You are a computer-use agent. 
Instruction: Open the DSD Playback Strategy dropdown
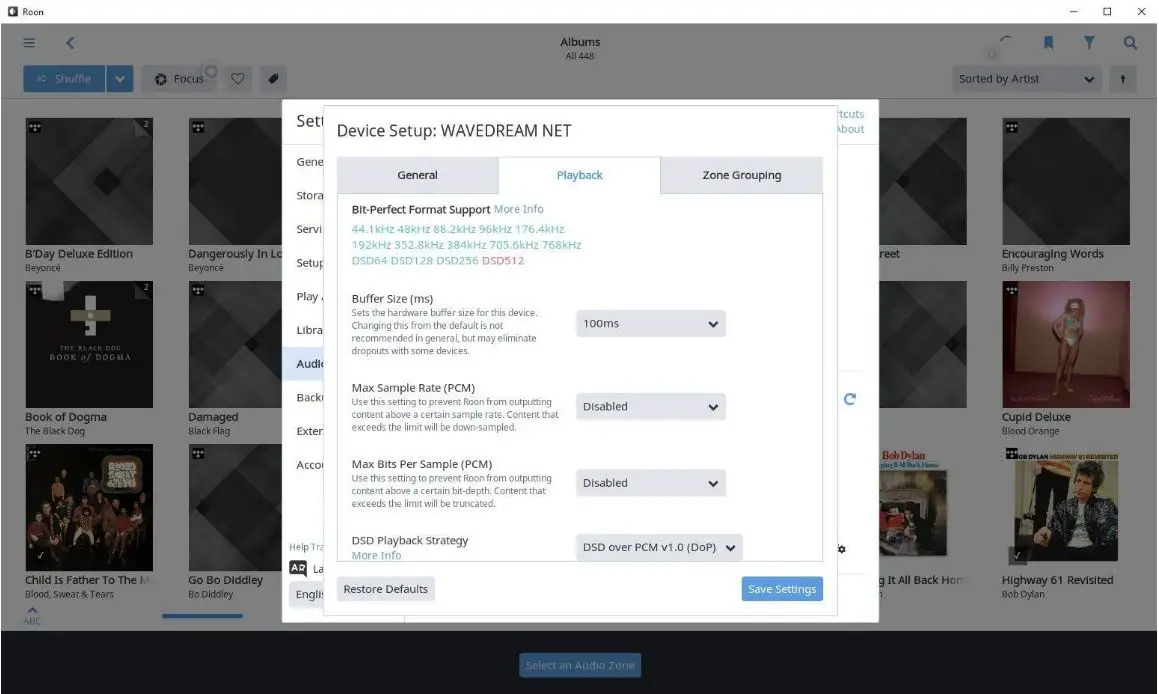659,547
